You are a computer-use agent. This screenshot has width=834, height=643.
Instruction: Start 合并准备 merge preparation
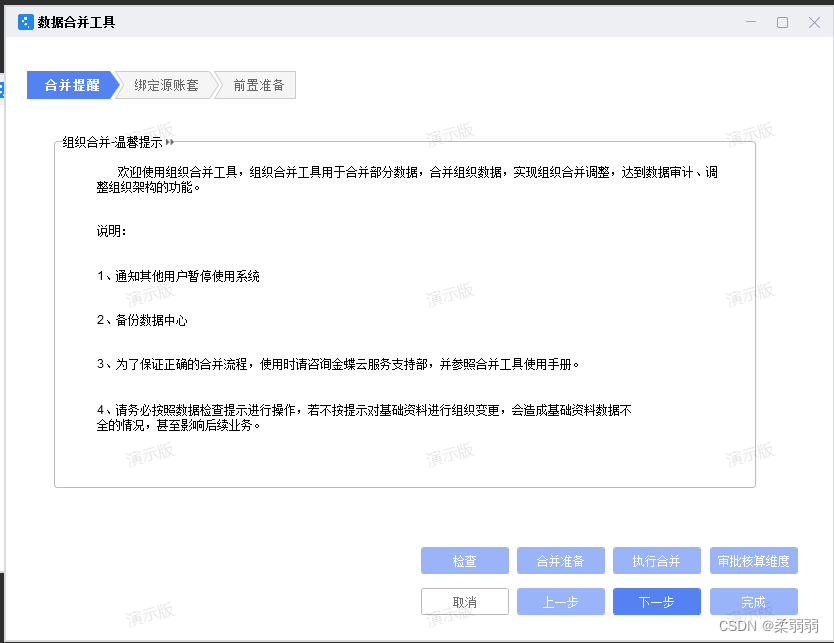coord(560,560)
